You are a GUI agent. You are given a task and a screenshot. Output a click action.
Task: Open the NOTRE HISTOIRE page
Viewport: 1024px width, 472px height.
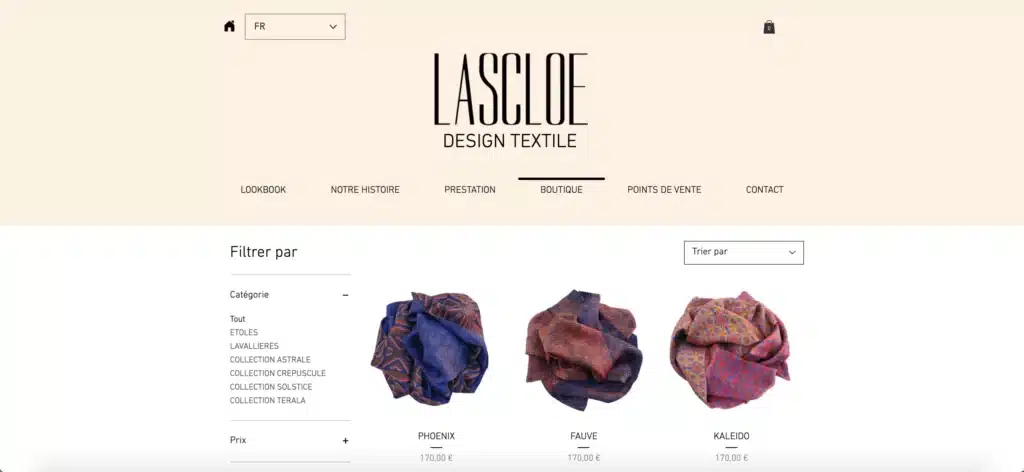tap(365, 190)
